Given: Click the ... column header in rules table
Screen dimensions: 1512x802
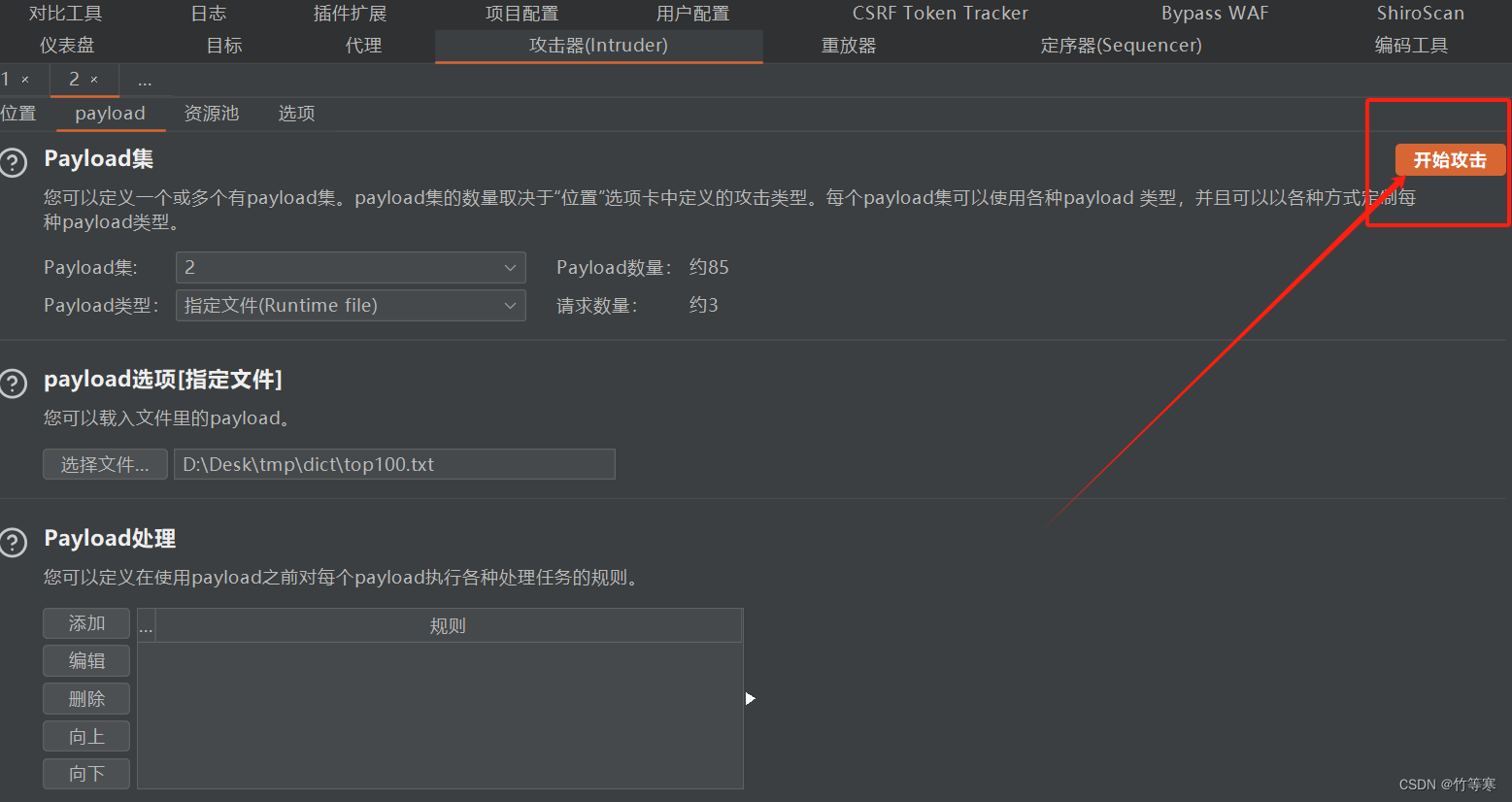Looking at the screenshot, I should point(147,626).
